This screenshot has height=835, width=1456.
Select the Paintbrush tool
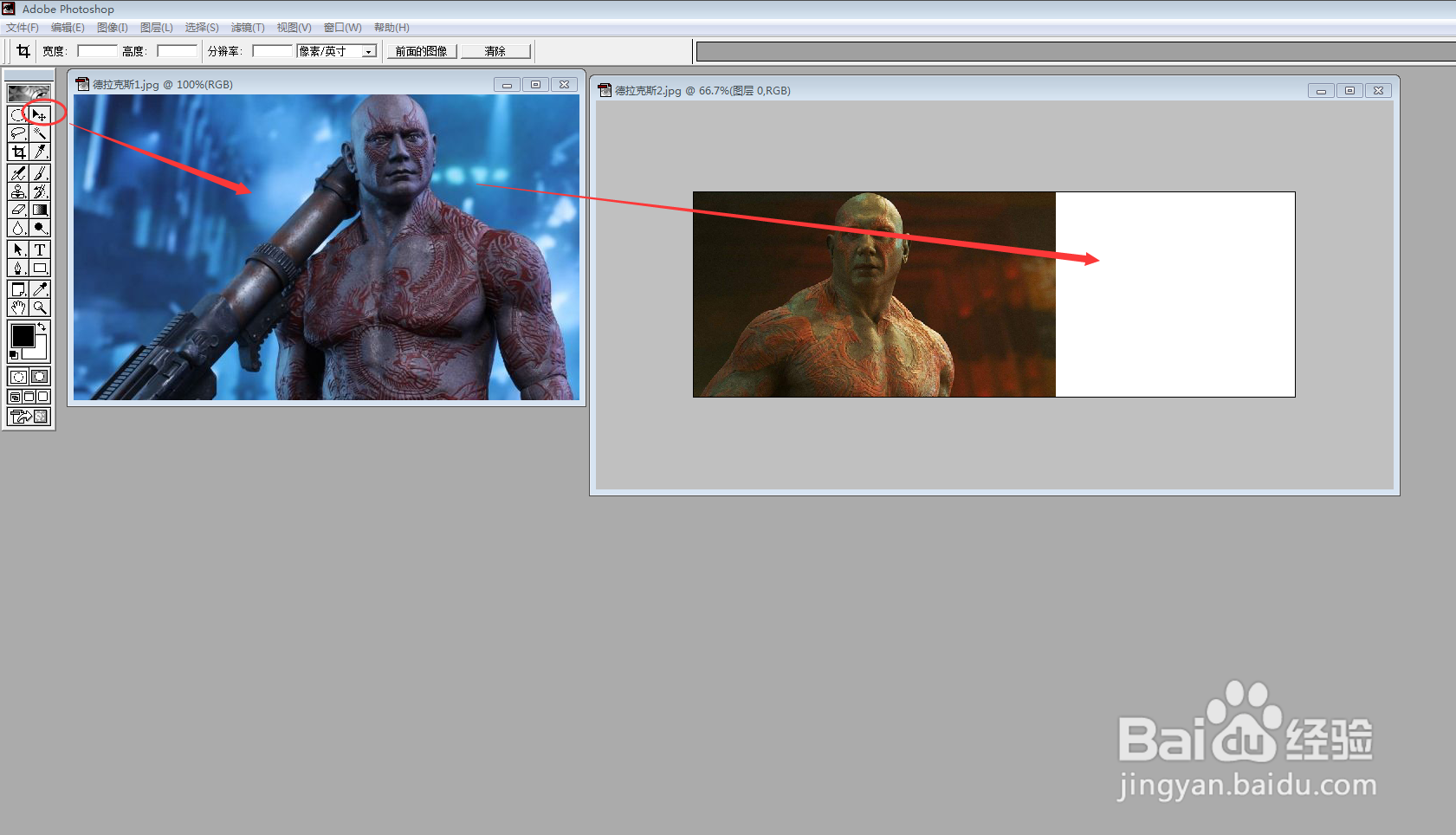pos(39,173)
